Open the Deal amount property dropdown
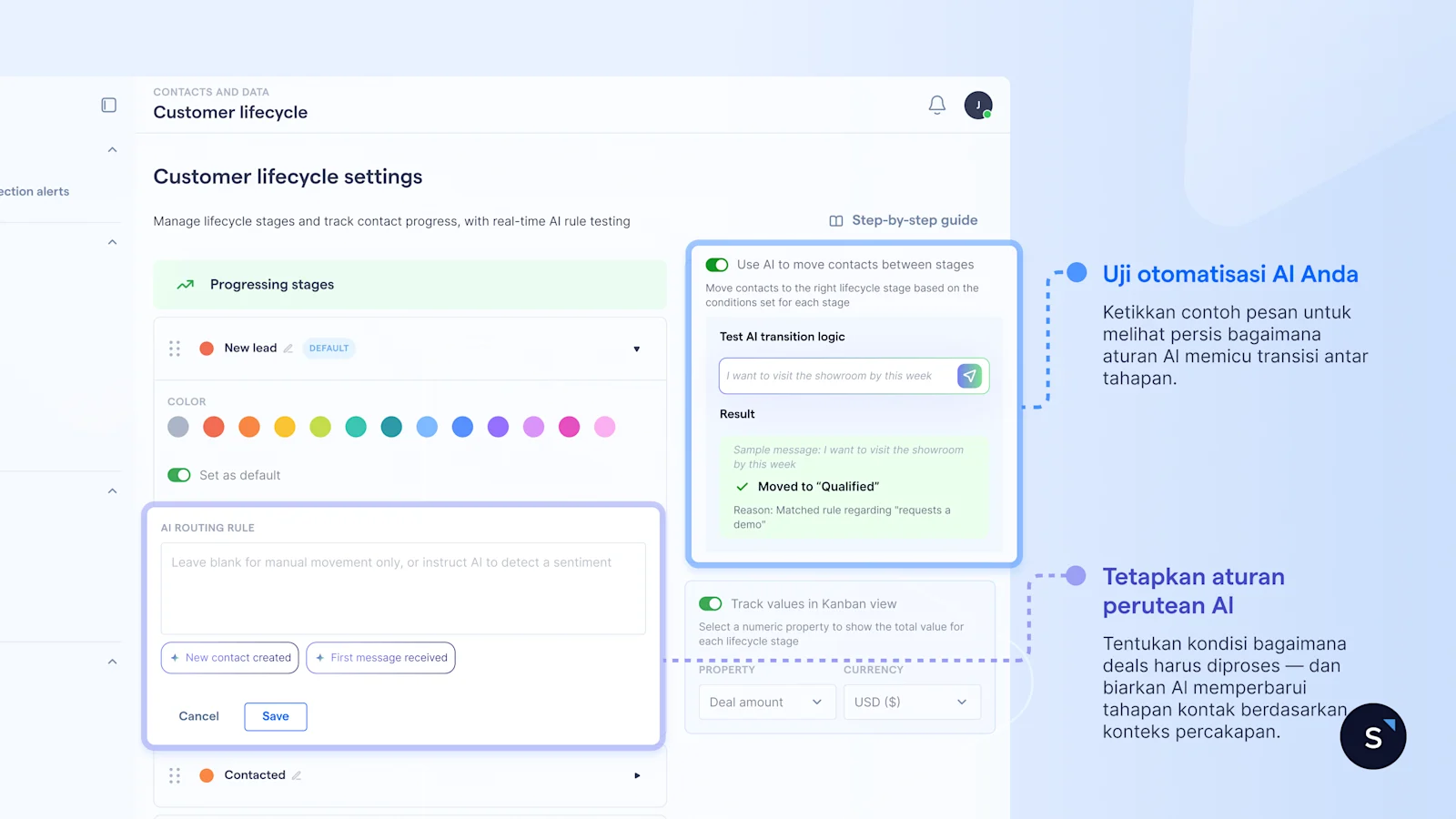The image size is (1456, 819). 767,703
